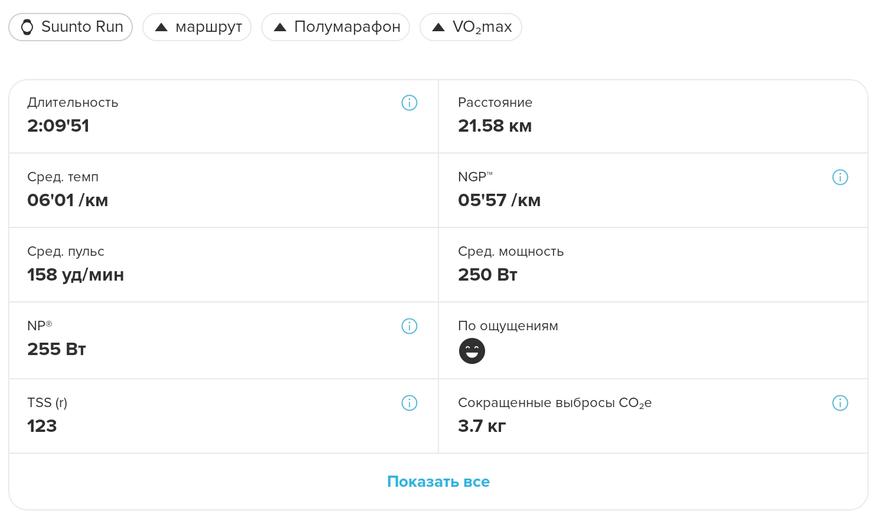The image size is (877, 523).
Task: Select the Полумарафон tag
Action: coord(336,27)
